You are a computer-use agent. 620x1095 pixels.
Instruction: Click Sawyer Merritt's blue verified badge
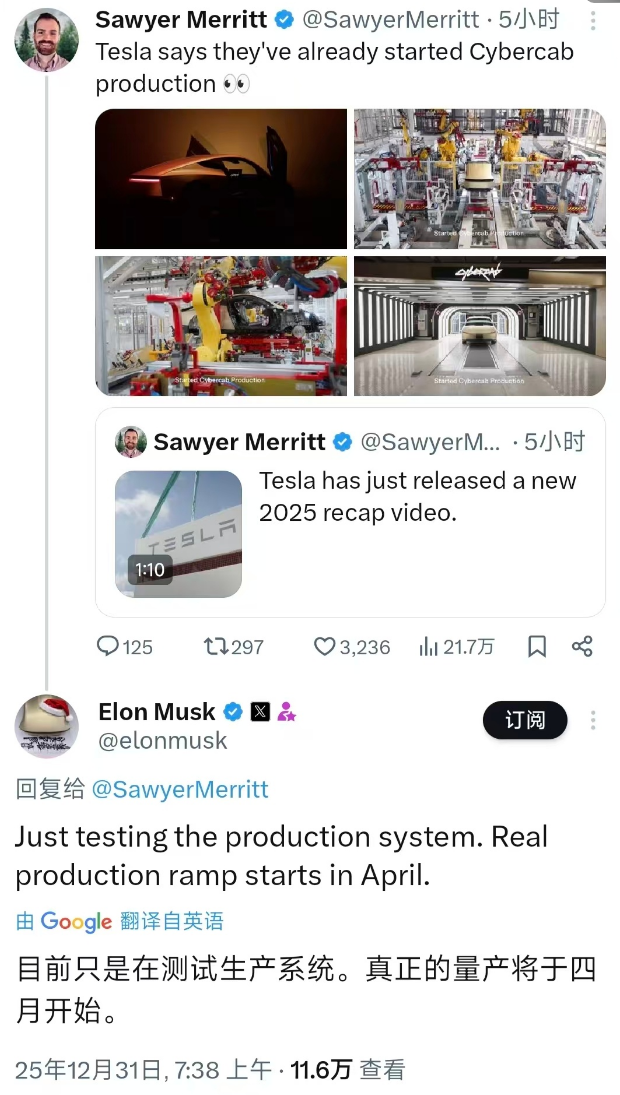(x=285, y=19)
